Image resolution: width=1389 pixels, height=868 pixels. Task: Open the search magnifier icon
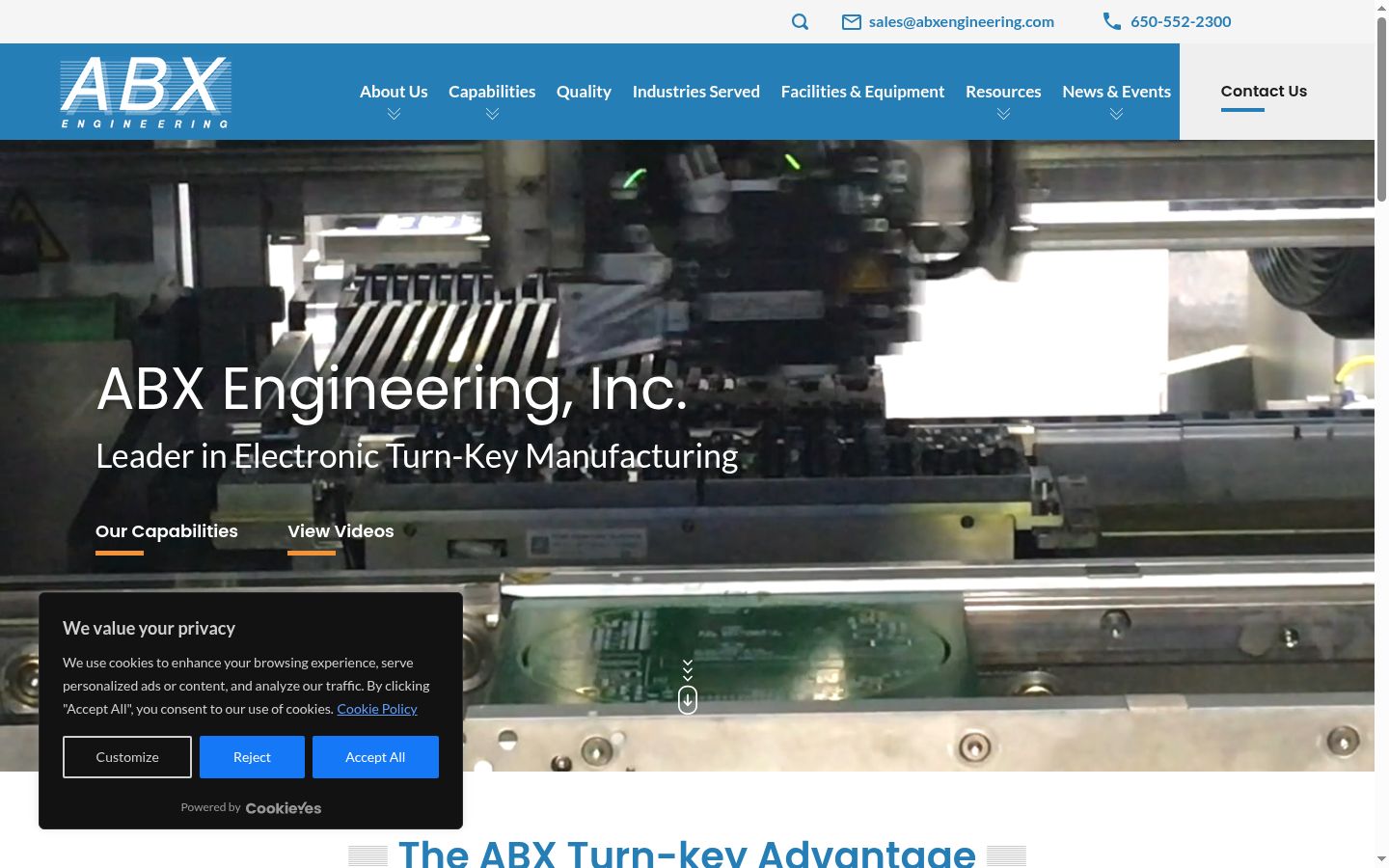(x=800, y=21)
